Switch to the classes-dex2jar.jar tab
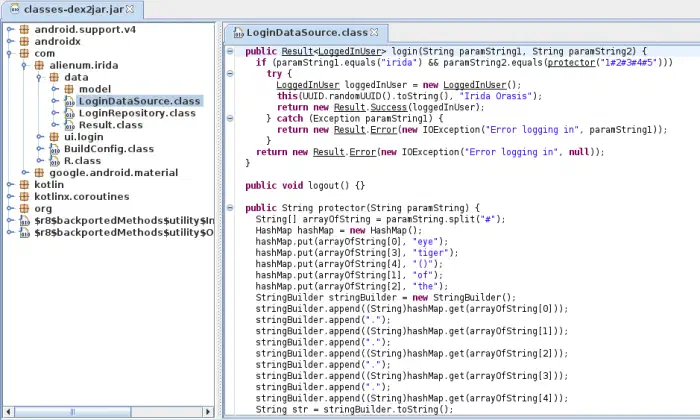The image size is (700, 420). pyautogui.click(x=73, y=9)
